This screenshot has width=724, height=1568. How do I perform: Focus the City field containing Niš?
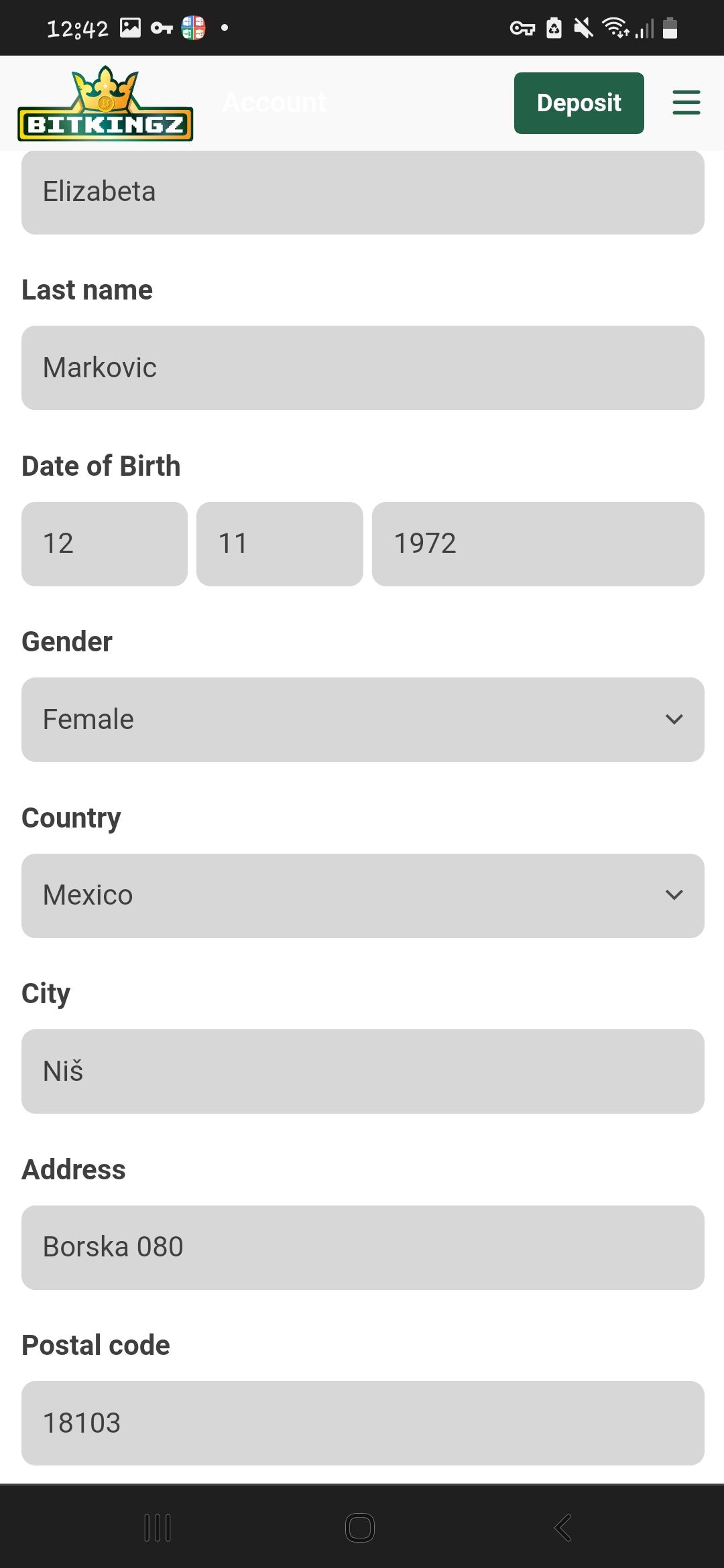[363, 1071]
